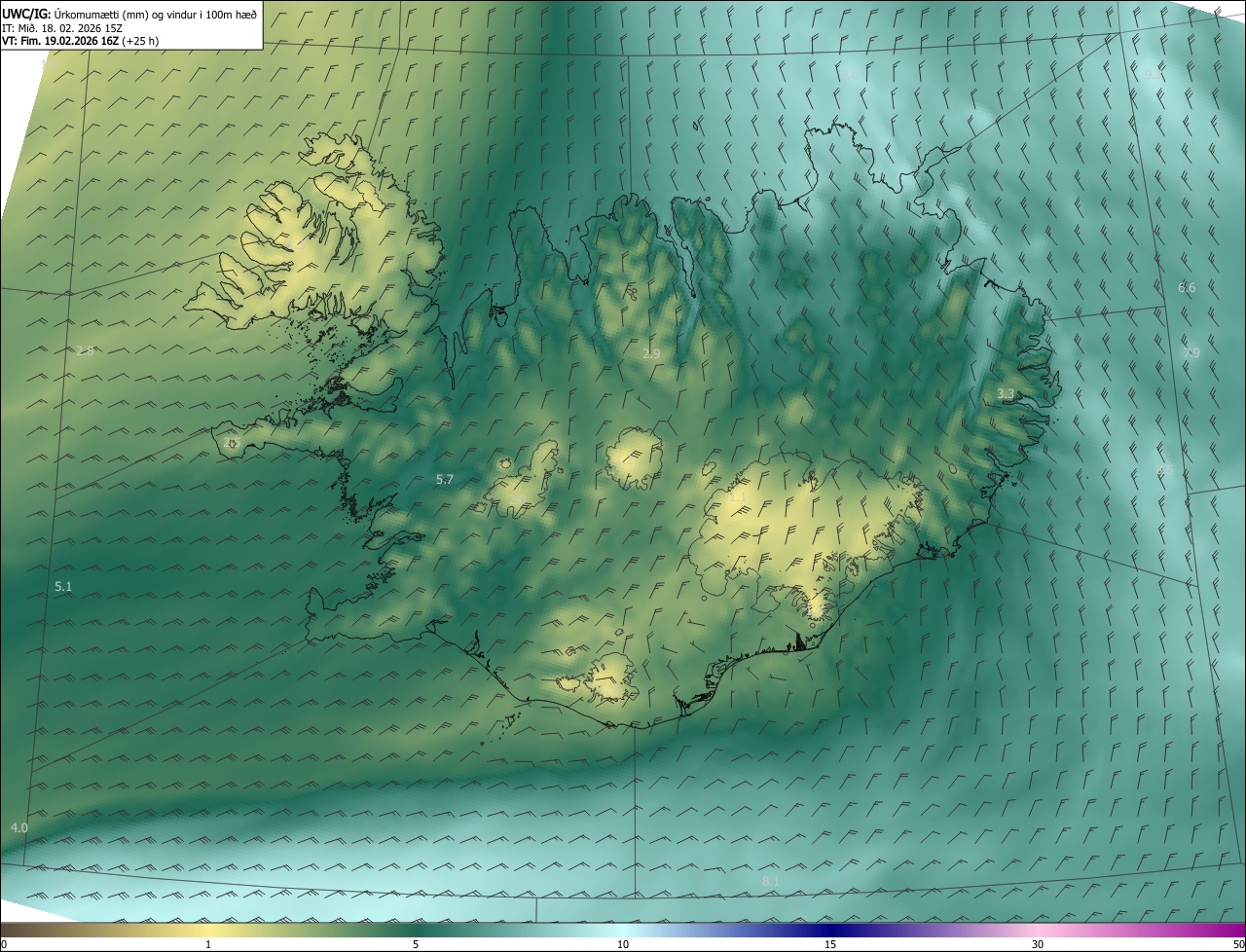1246x952 pixels.
Task: Click the legend tick label 10
Action: tap(623, 944)
